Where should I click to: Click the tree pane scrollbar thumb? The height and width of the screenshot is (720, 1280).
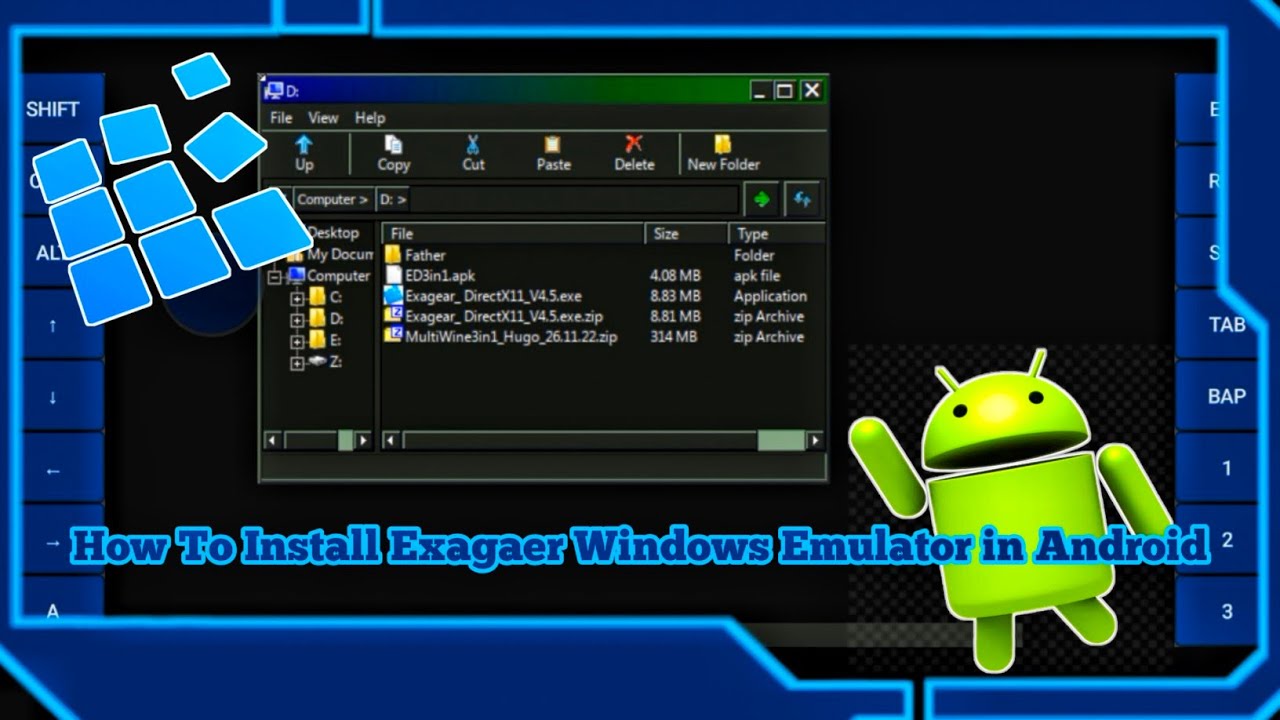(345, 440)
